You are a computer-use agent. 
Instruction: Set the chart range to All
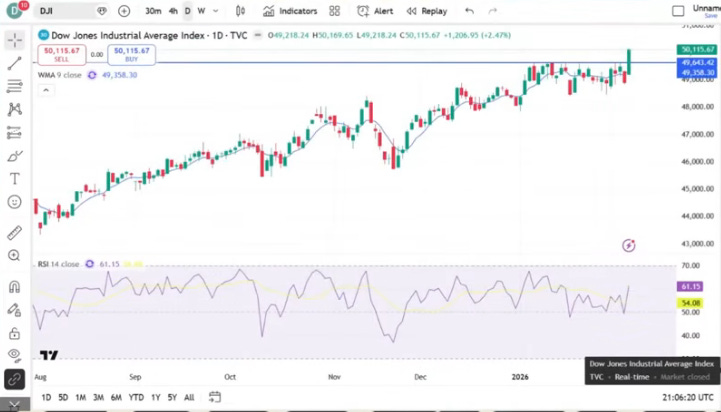coord(189,397)
